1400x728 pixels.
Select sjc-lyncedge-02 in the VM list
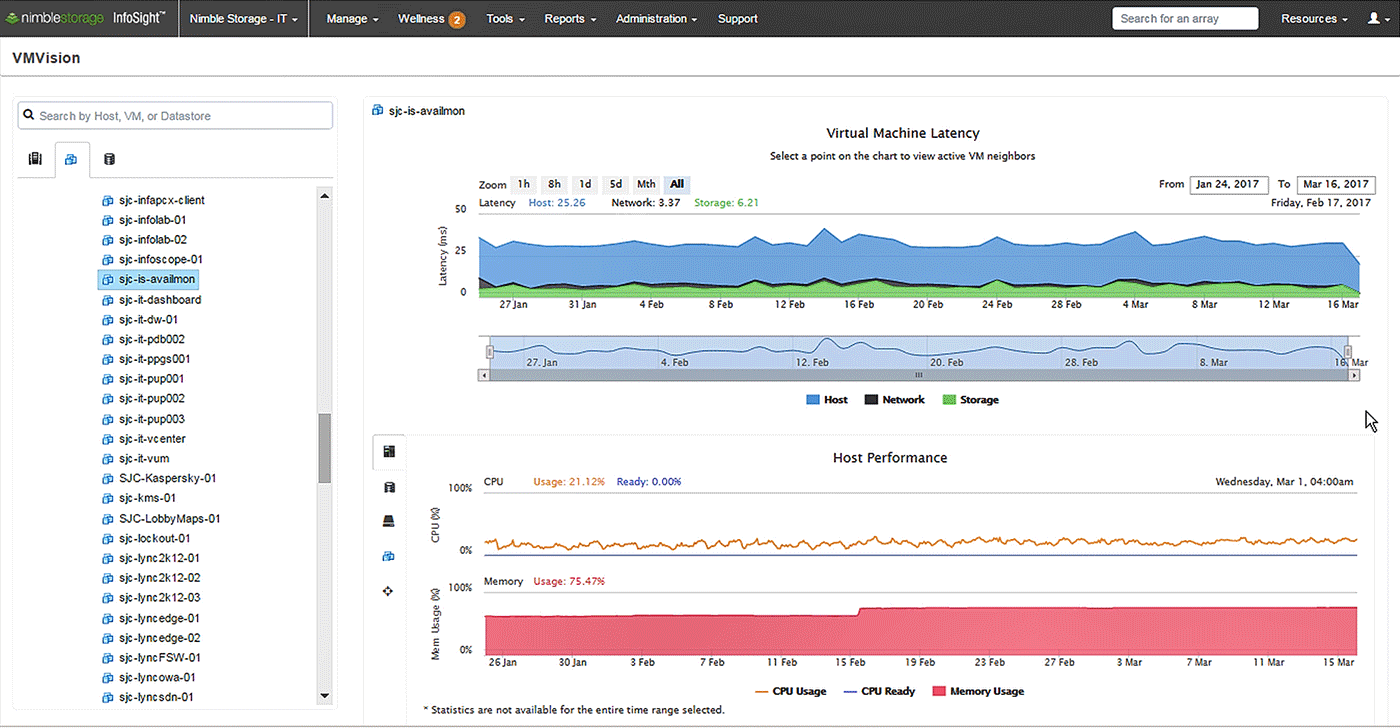point(160,638)
